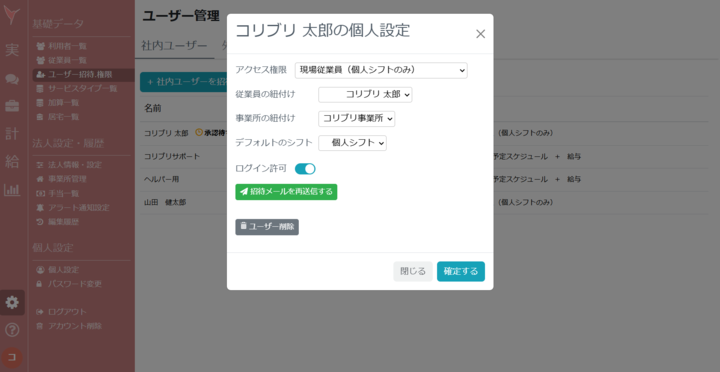Click the 社内ユーザーを招待 button

tap(184, 82)
